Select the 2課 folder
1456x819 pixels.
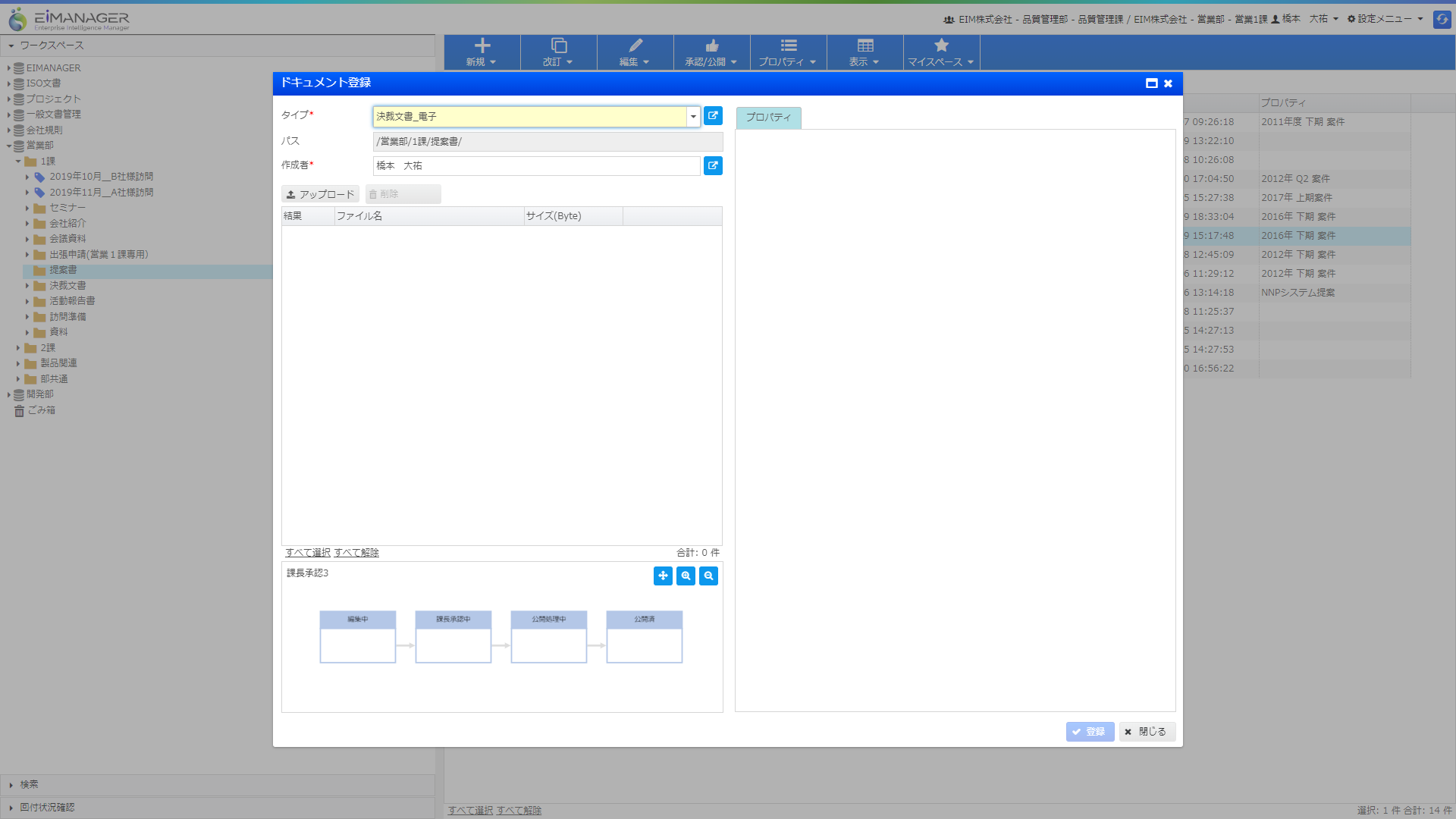[48, 348]
